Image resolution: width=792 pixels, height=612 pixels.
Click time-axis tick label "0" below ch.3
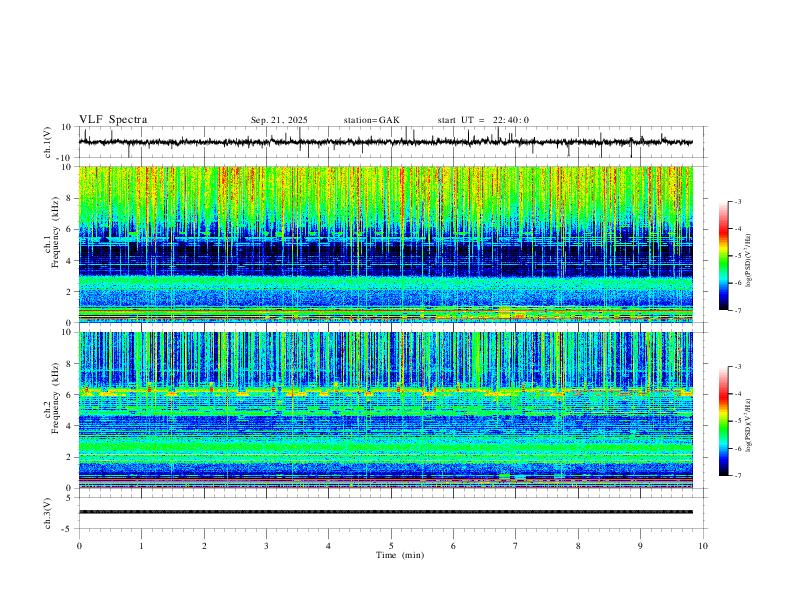click(79, 546)
